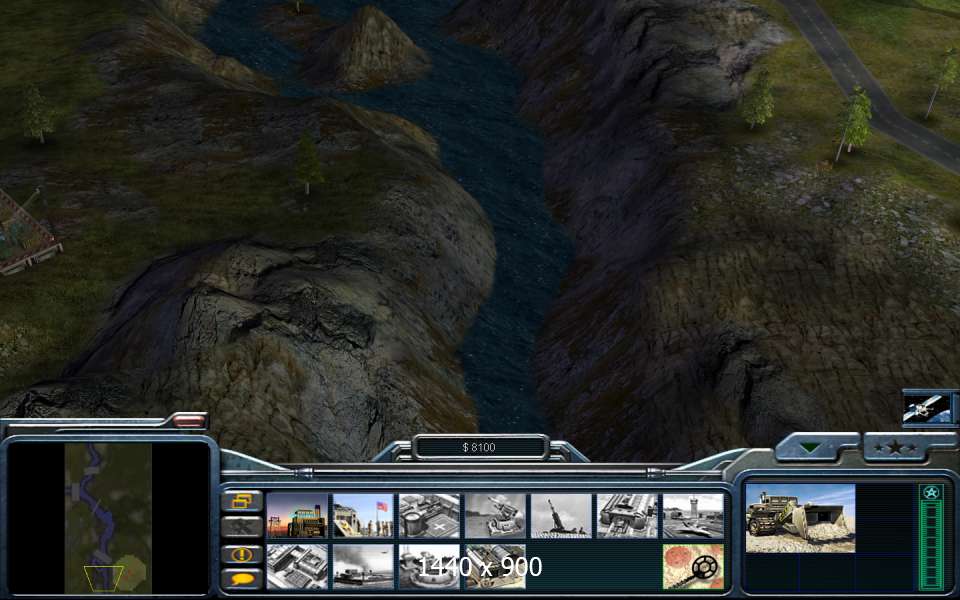The image size is (960, 600).
Task: Place a beacon using the exclamation-mark button
Action: coord(242,554)
